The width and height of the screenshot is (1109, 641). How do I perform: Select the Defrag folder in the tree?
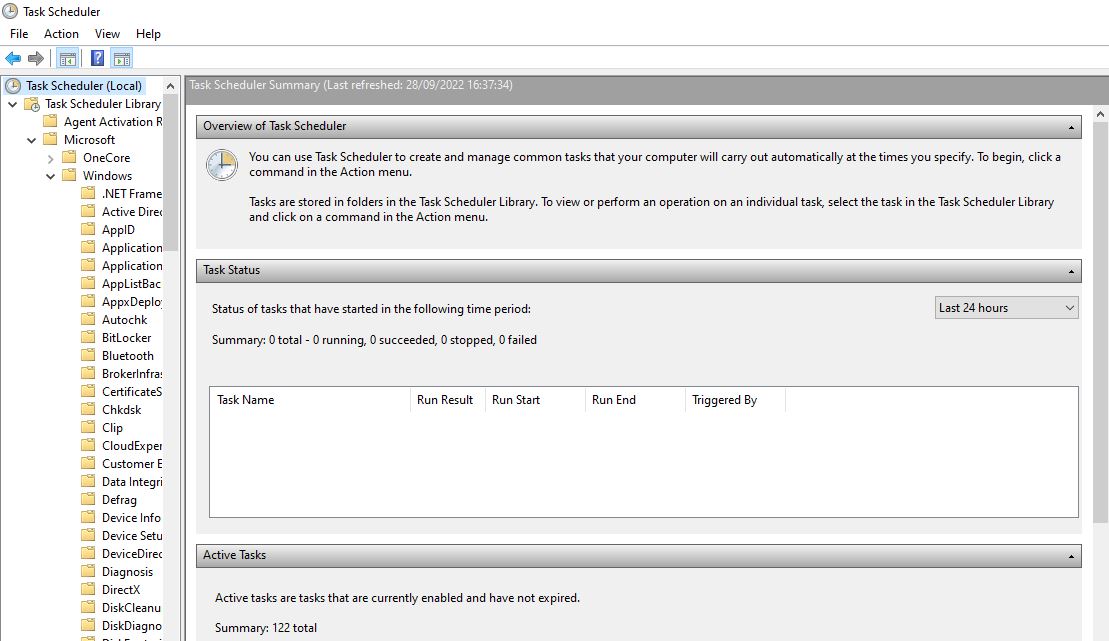[117, 499]
